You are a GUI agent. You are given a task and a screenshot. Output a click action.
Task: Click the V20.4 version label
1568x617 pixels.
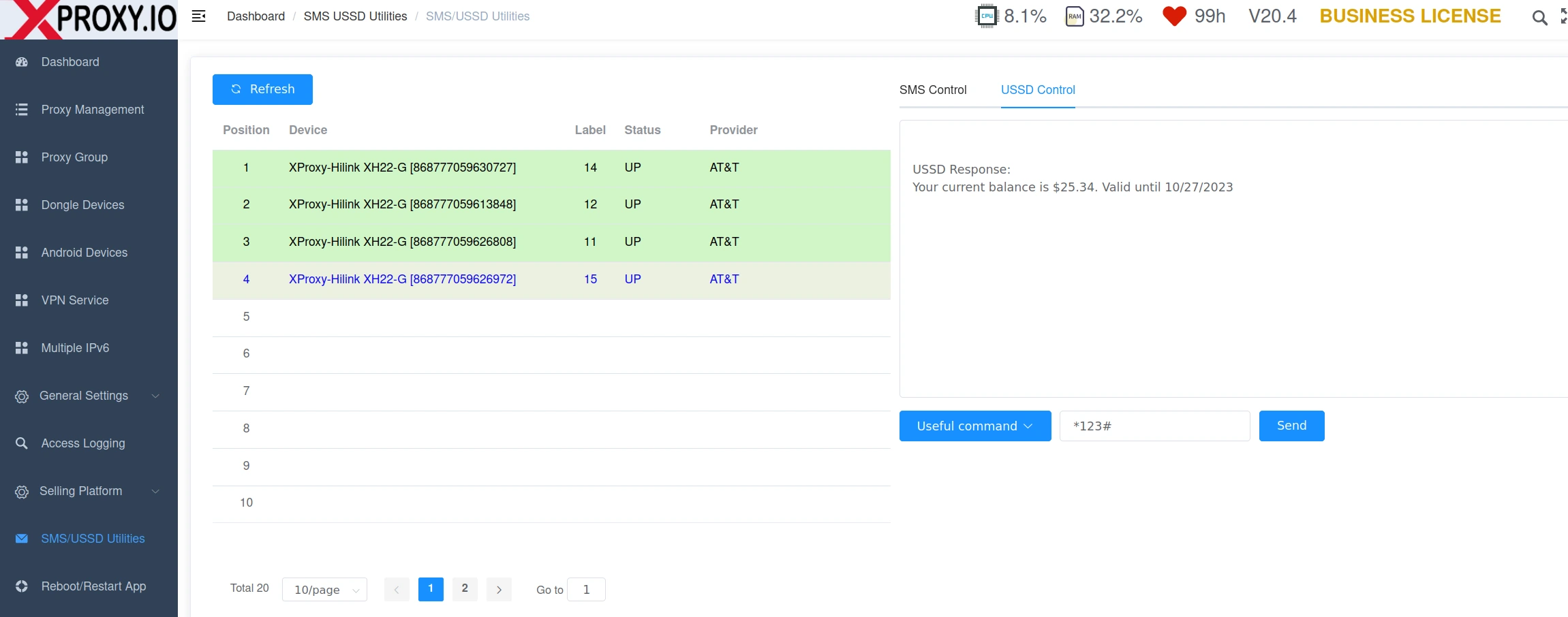(1272, 16)
